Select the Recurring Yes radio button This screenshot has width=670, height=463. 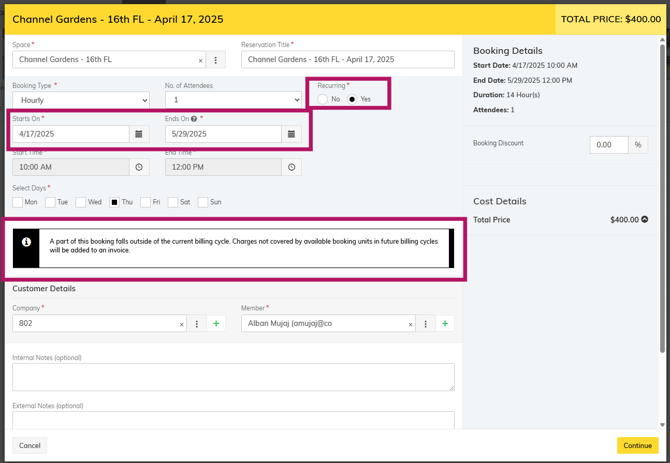[353, 99]
